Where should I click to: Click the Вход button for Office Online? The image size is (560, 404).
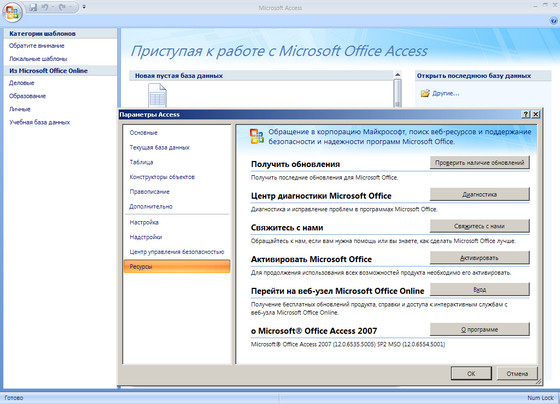point(479,290)
